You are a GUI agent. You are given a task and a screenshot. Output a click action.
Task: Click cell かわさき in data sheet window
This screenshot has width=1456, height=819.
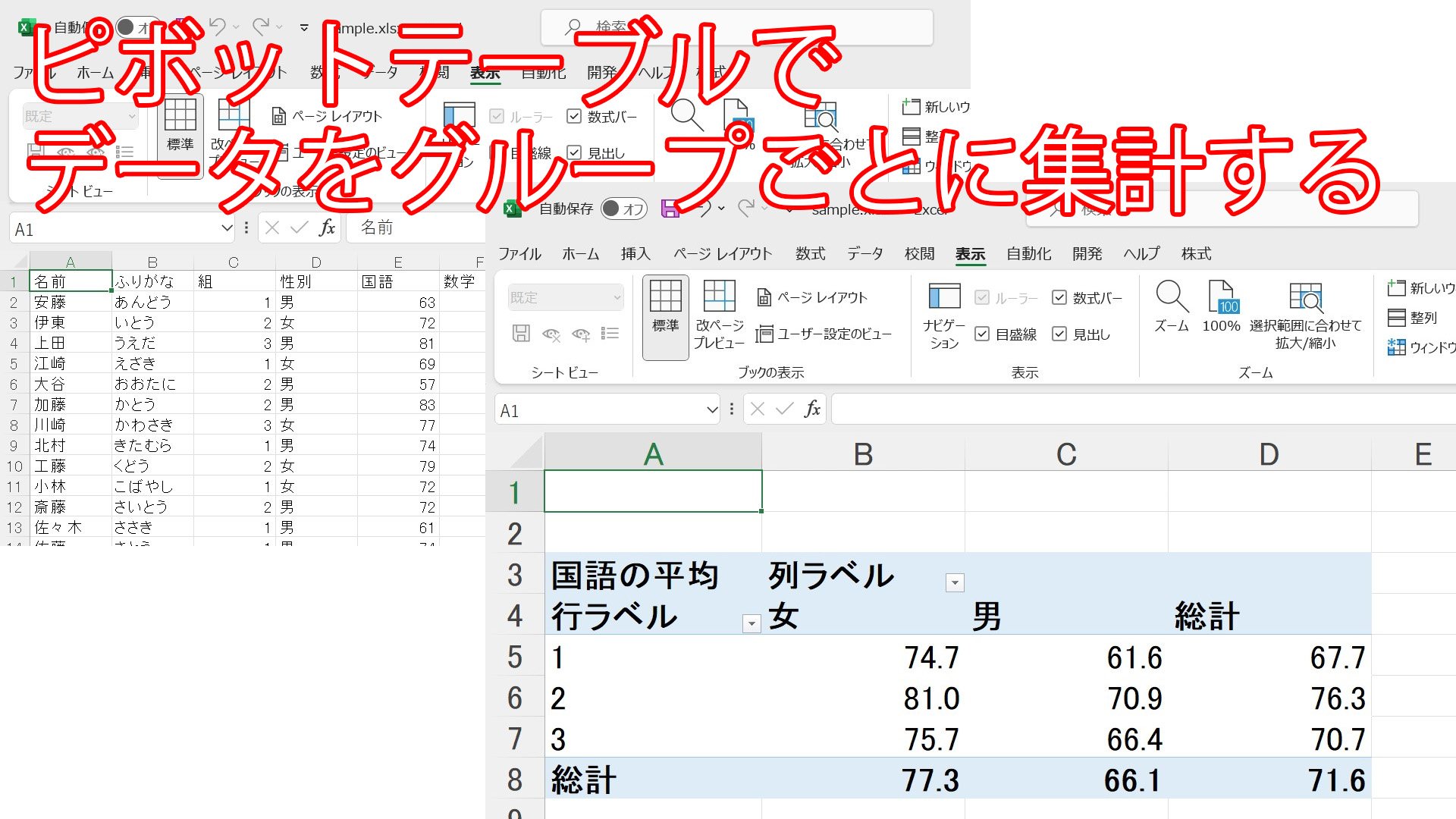[x=152, y=425]
